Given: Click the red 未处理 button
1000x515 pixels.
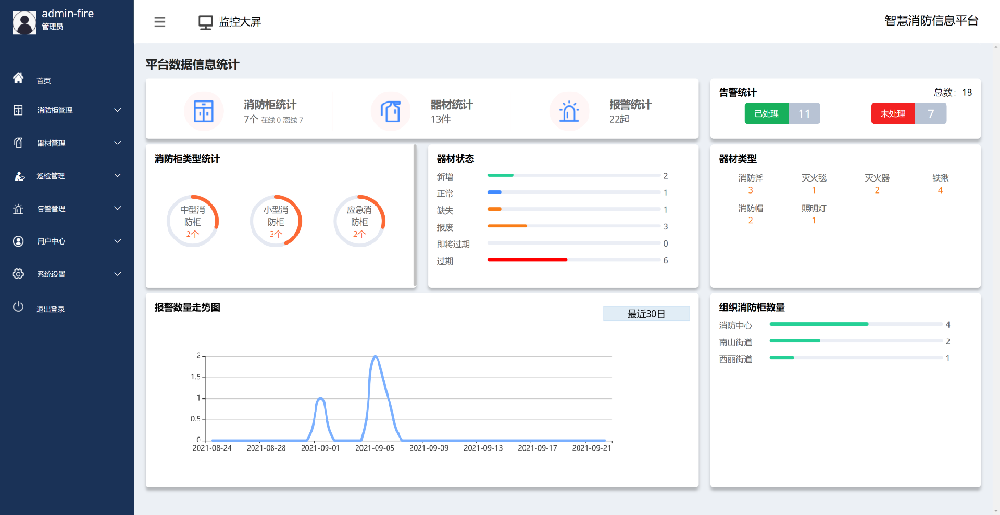Looking at the screenshot, I should (893, 114).
